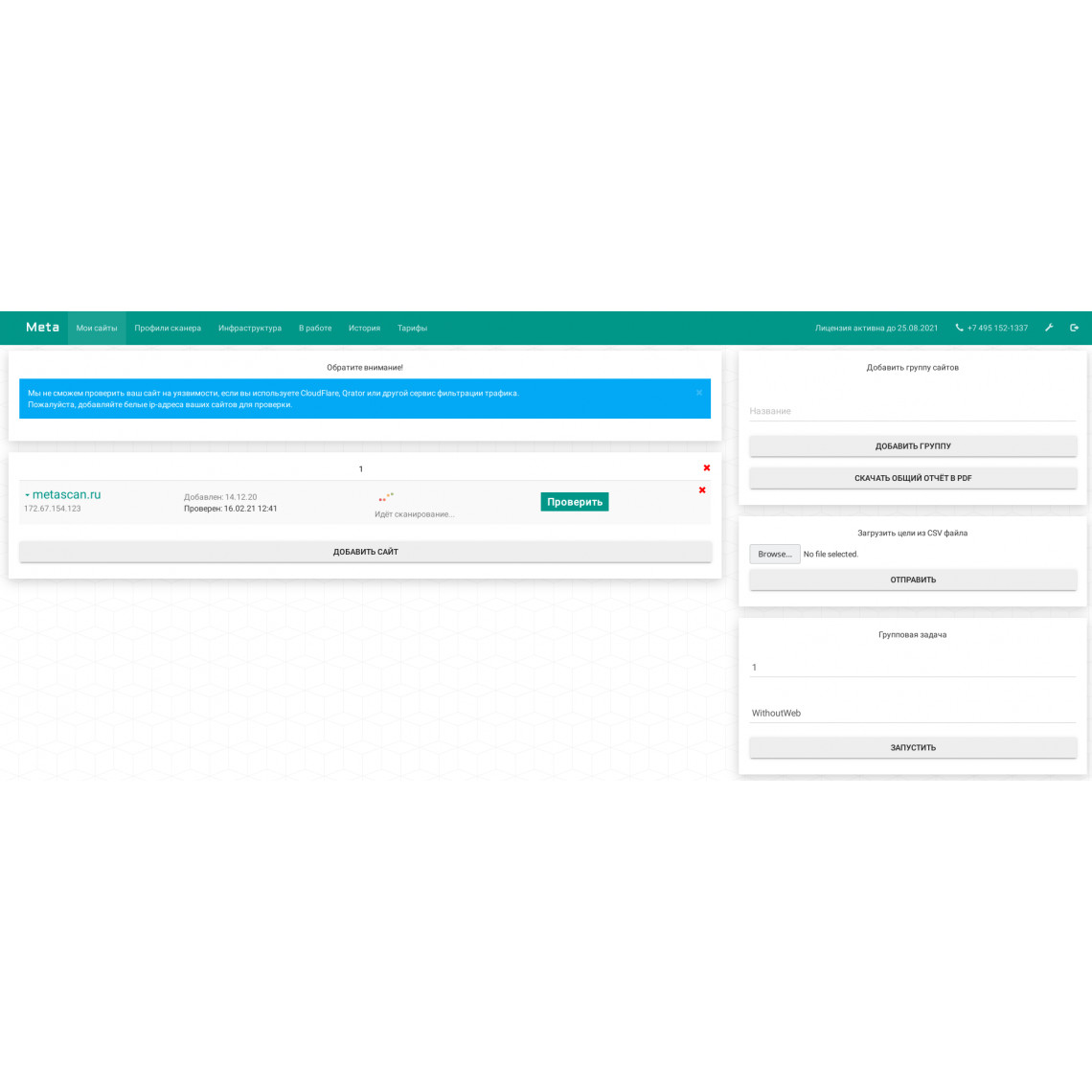Image resolution: width=1092 pixels, height=1092 pixels.
Task: Click IP address 172.67.154.123
Action: coord(53,509)
